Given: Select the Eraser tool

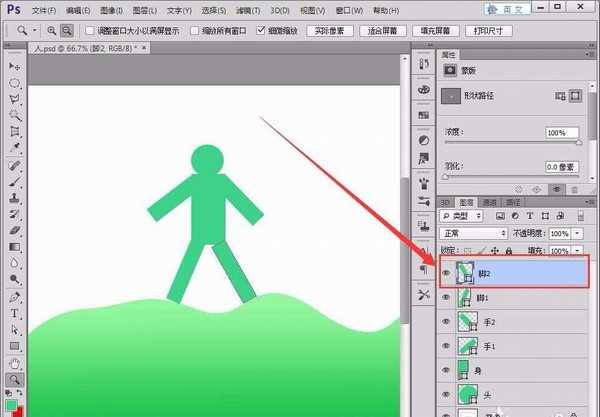Looking at the screenshot, I should pos(15,230).
